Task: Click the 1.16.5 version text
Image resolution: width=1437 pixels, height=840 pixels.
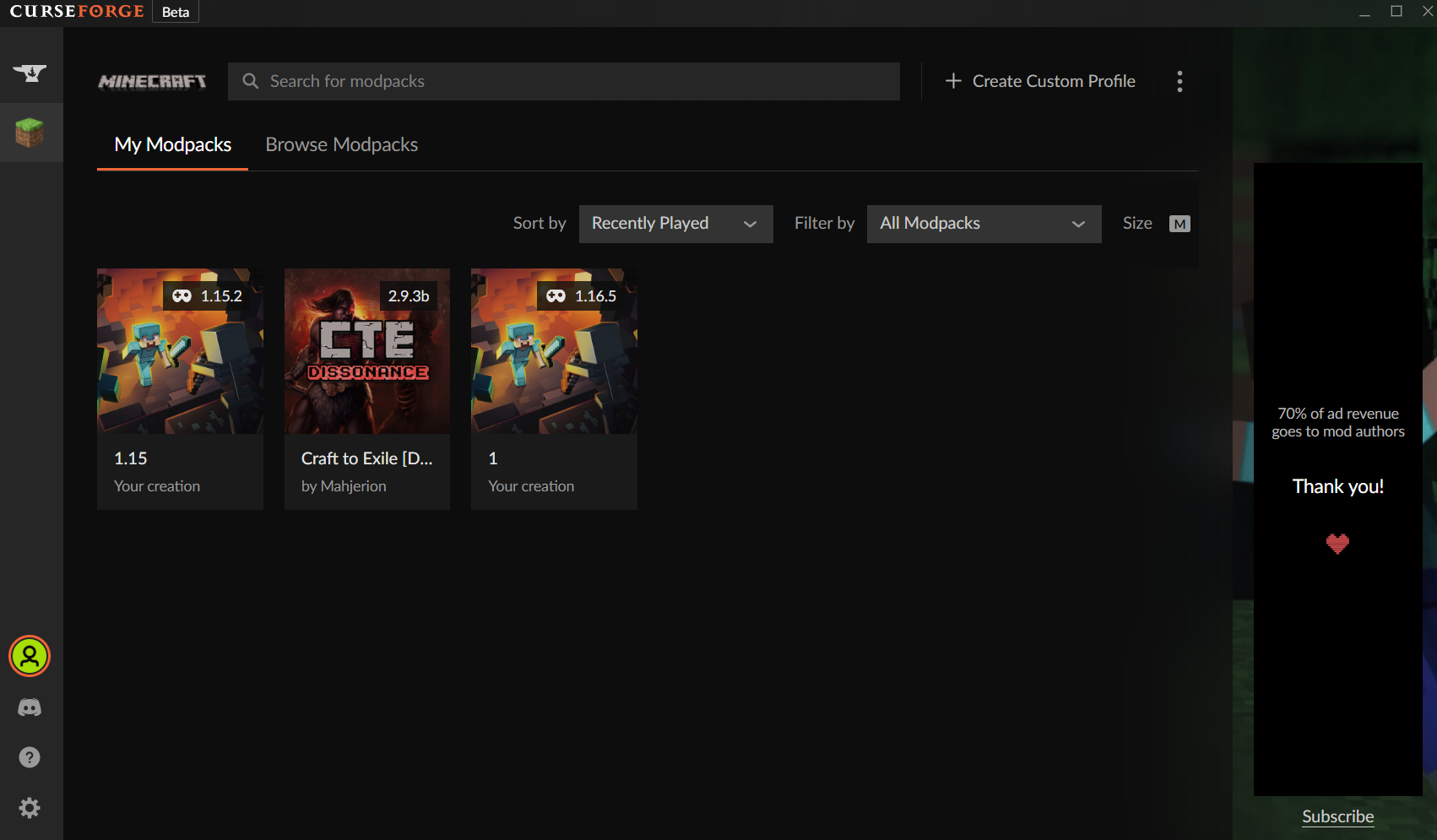Action: click(595, 296)
